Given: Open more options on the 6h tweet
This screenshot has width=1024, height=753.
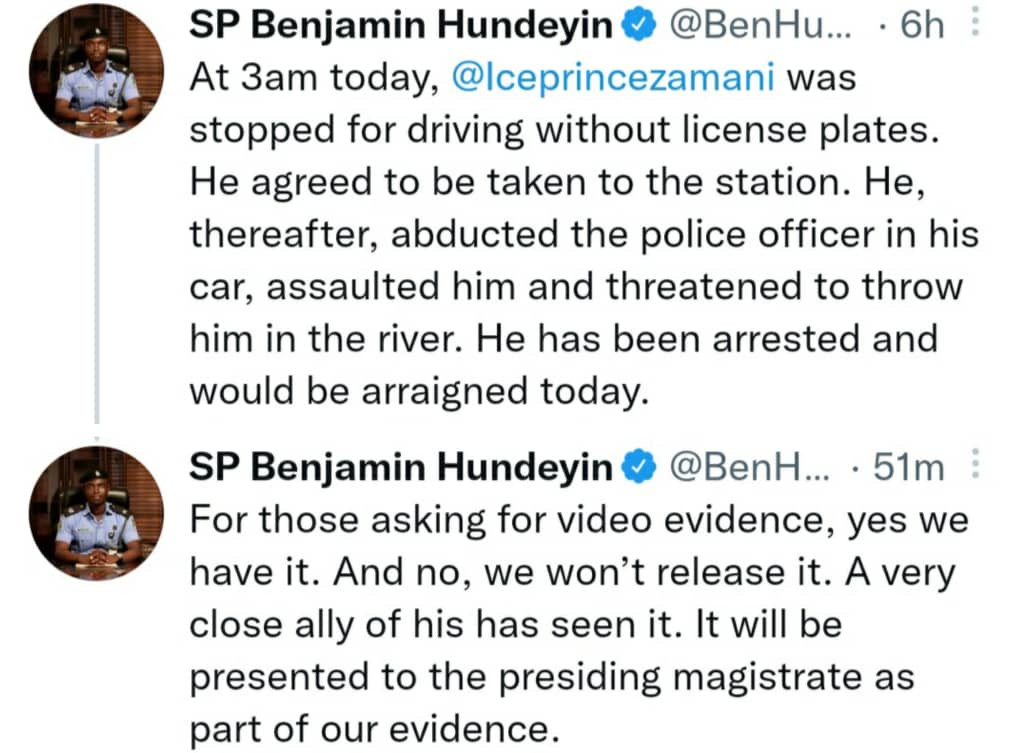Looking at the screenshot, I should pyautogui.click(x=975, y=26).
